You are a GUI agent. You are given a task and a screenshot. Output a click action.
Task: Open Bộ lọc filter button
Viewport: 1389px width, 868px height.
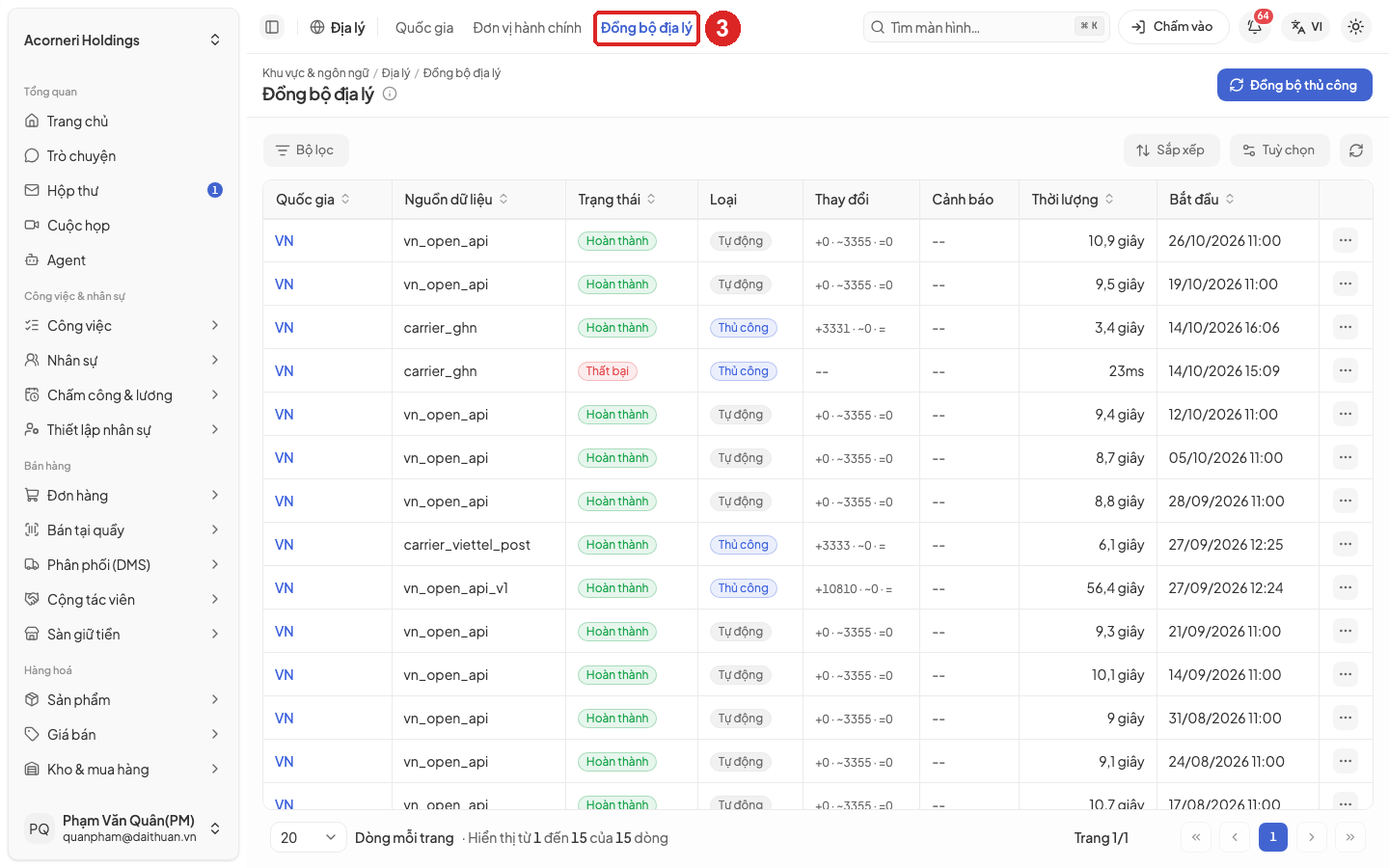pos(306,150)
